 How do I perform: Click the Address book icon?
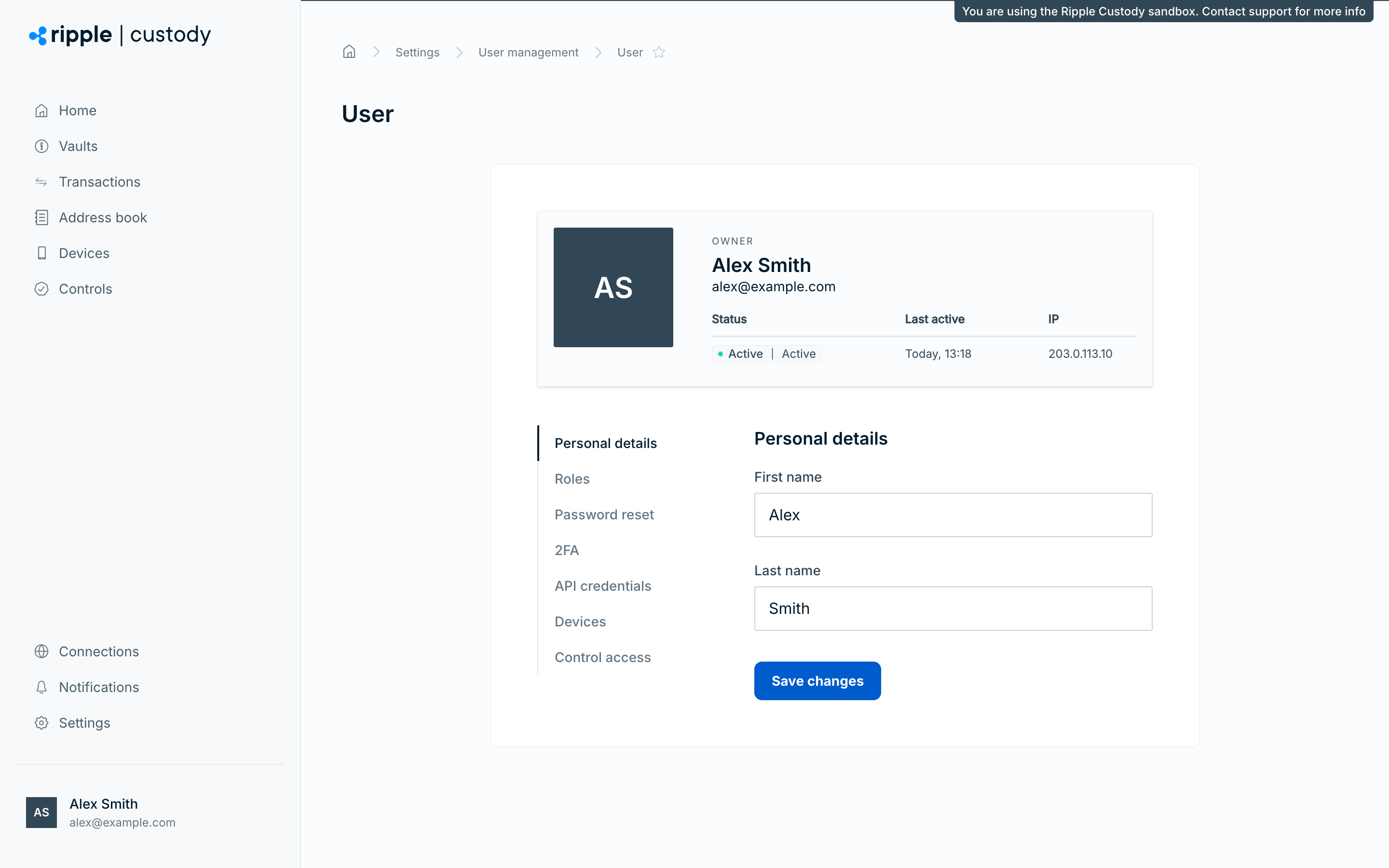[x=41, y=217]
